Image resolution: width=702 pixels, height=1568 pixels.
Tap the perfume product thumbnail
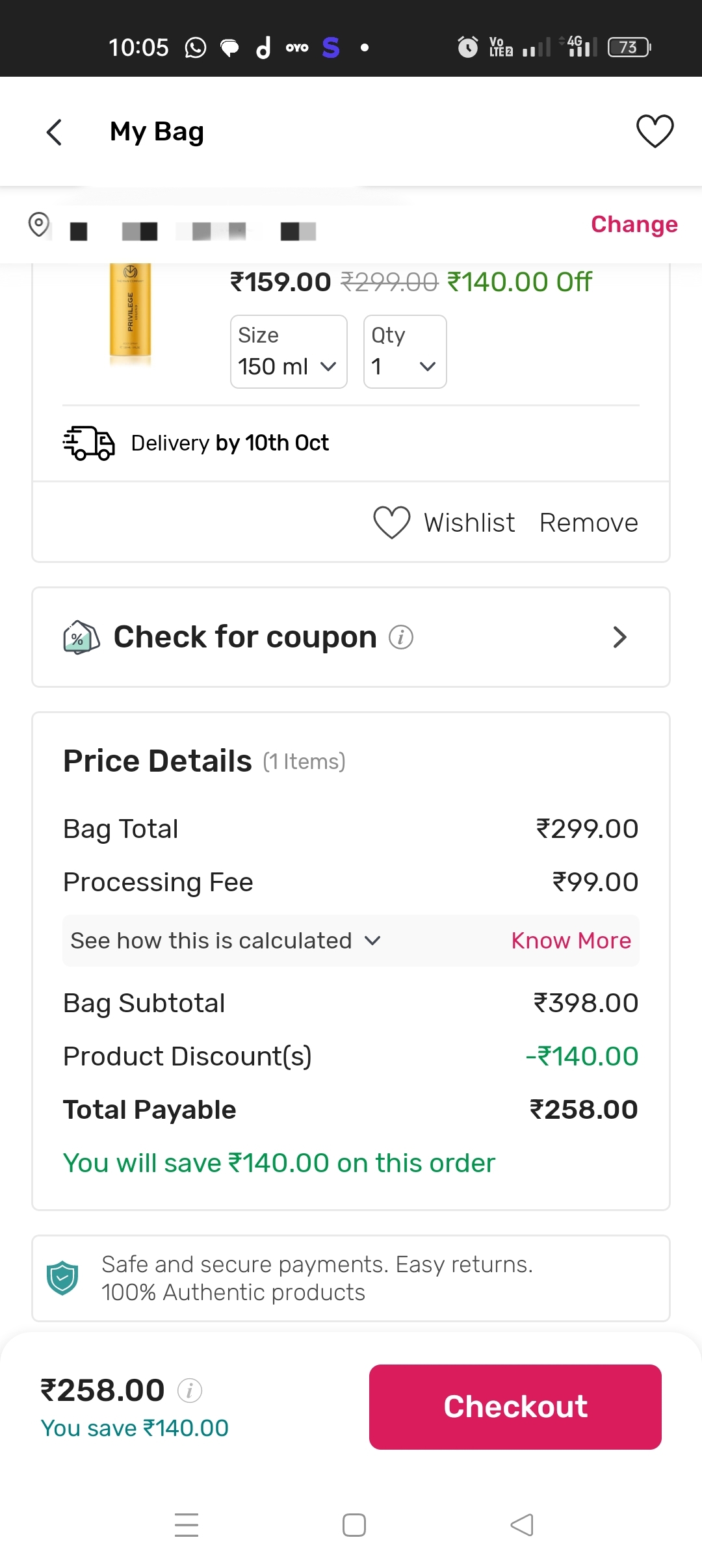pos(130,310)
